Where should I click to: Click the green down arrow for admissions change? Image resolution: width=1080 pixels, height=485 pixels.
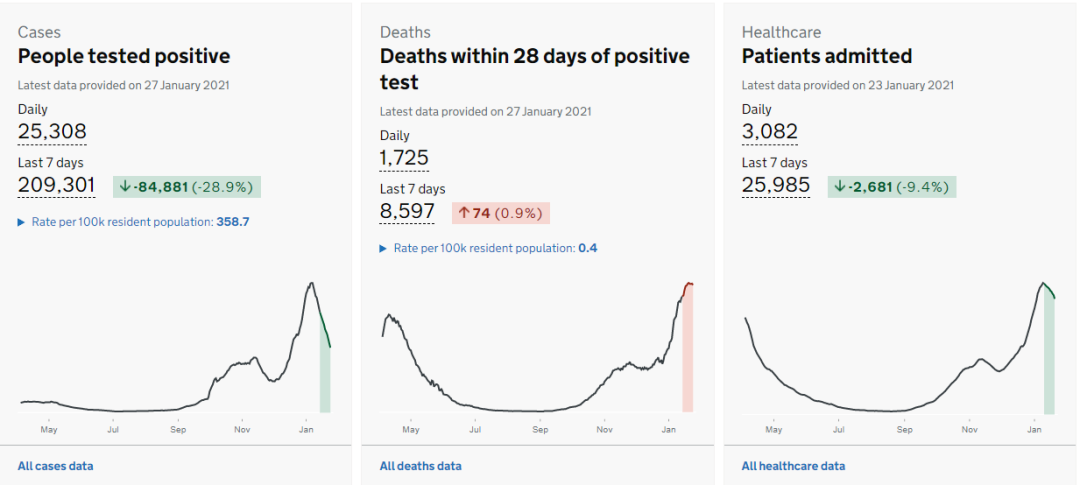[x=839, y=186]
